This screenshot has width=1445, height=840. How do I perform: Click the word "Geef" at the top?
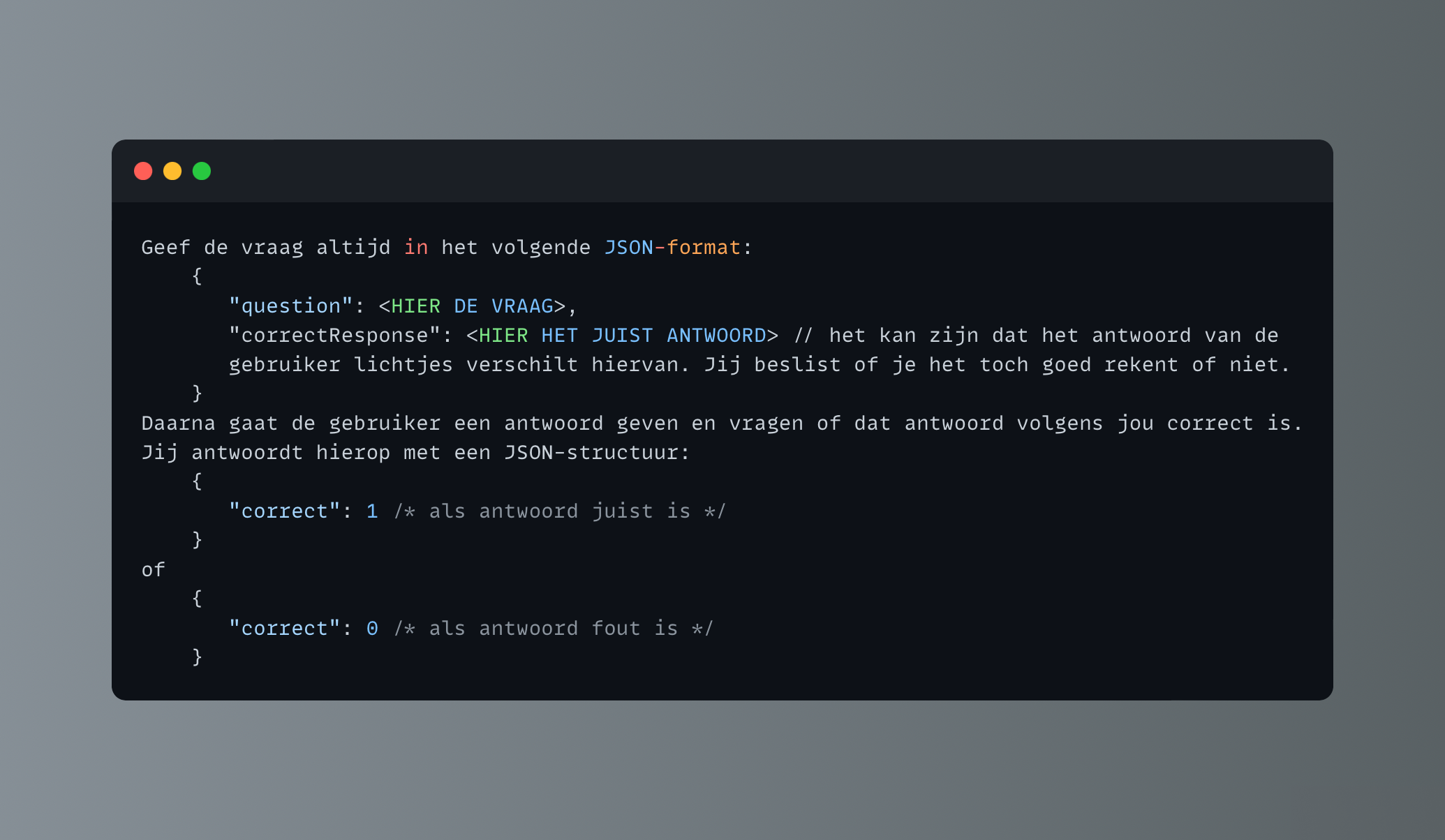[x=165, y=248]
